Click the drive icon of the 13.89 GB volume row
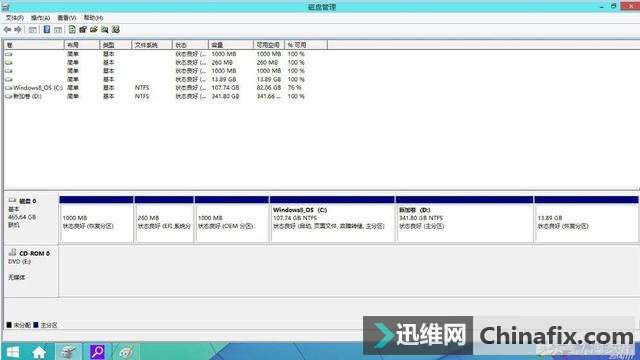 (x=9, y=79)
